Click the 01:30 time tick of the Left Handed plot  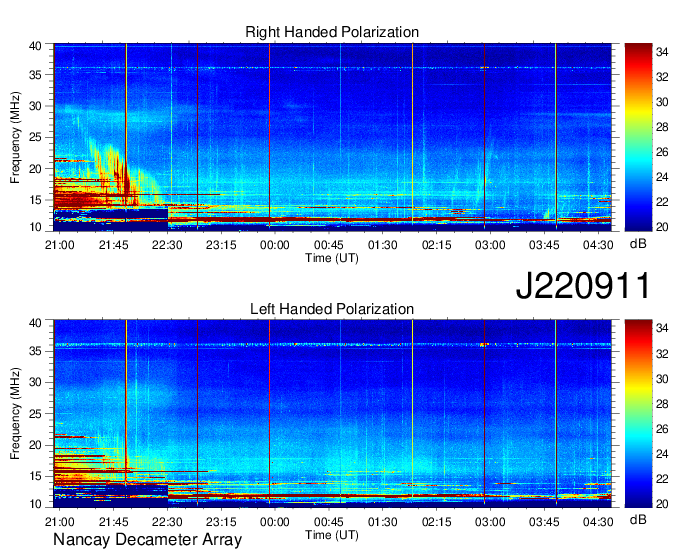click(x=382, y=522)
